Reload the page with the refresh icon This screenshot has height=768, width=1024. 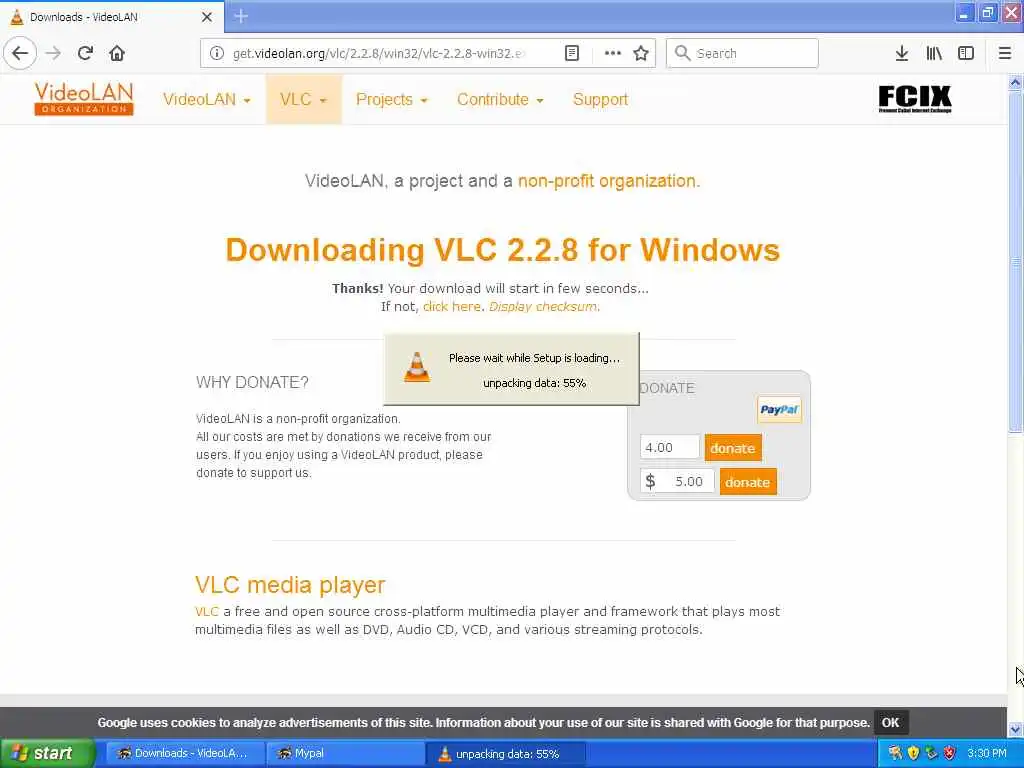point(85,53)
